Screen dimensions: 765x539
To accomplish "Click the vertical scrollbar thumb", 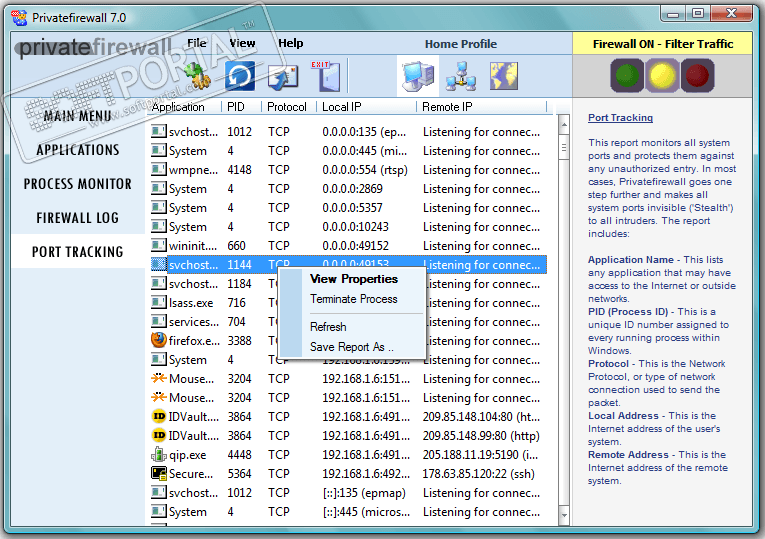I will 564,147.
